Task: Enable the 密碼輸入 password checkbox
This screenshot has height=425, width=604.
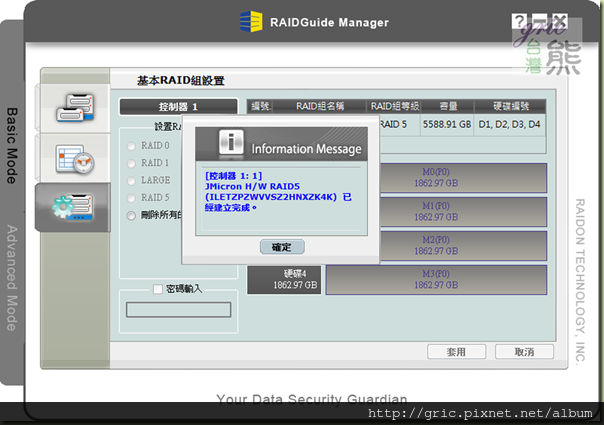Action: click(158, 289)
